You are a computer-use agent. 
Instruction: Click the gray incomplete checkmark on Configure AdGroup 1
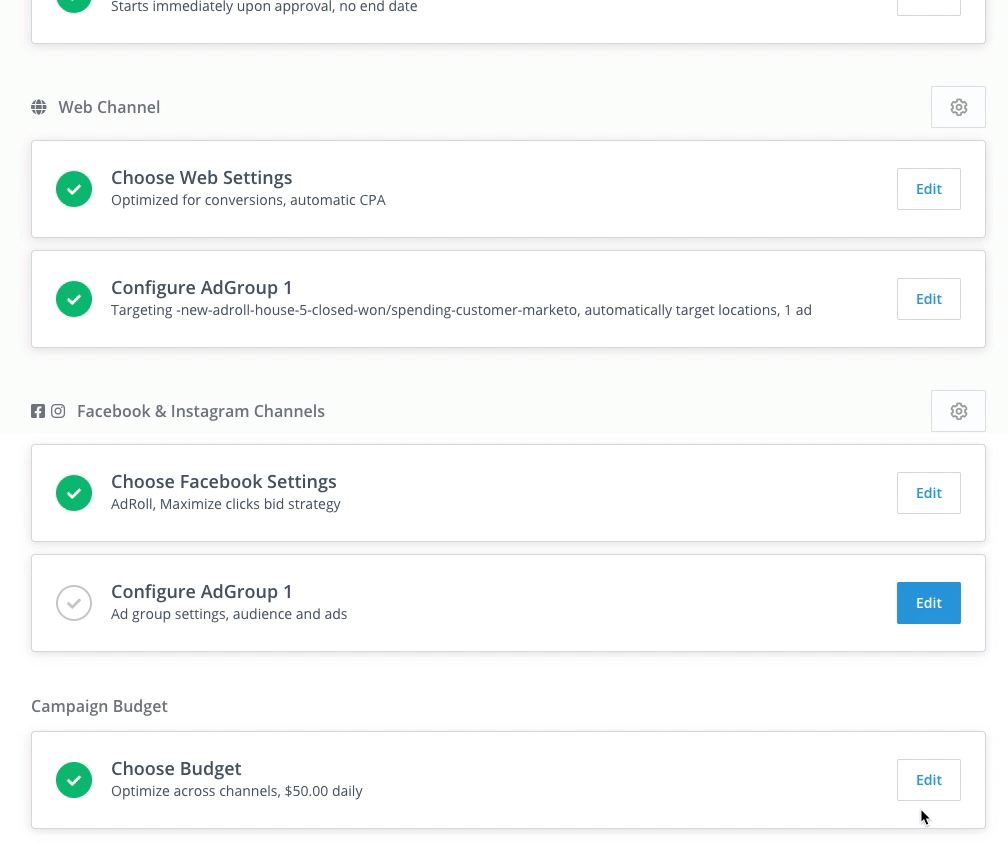(74, 603)
